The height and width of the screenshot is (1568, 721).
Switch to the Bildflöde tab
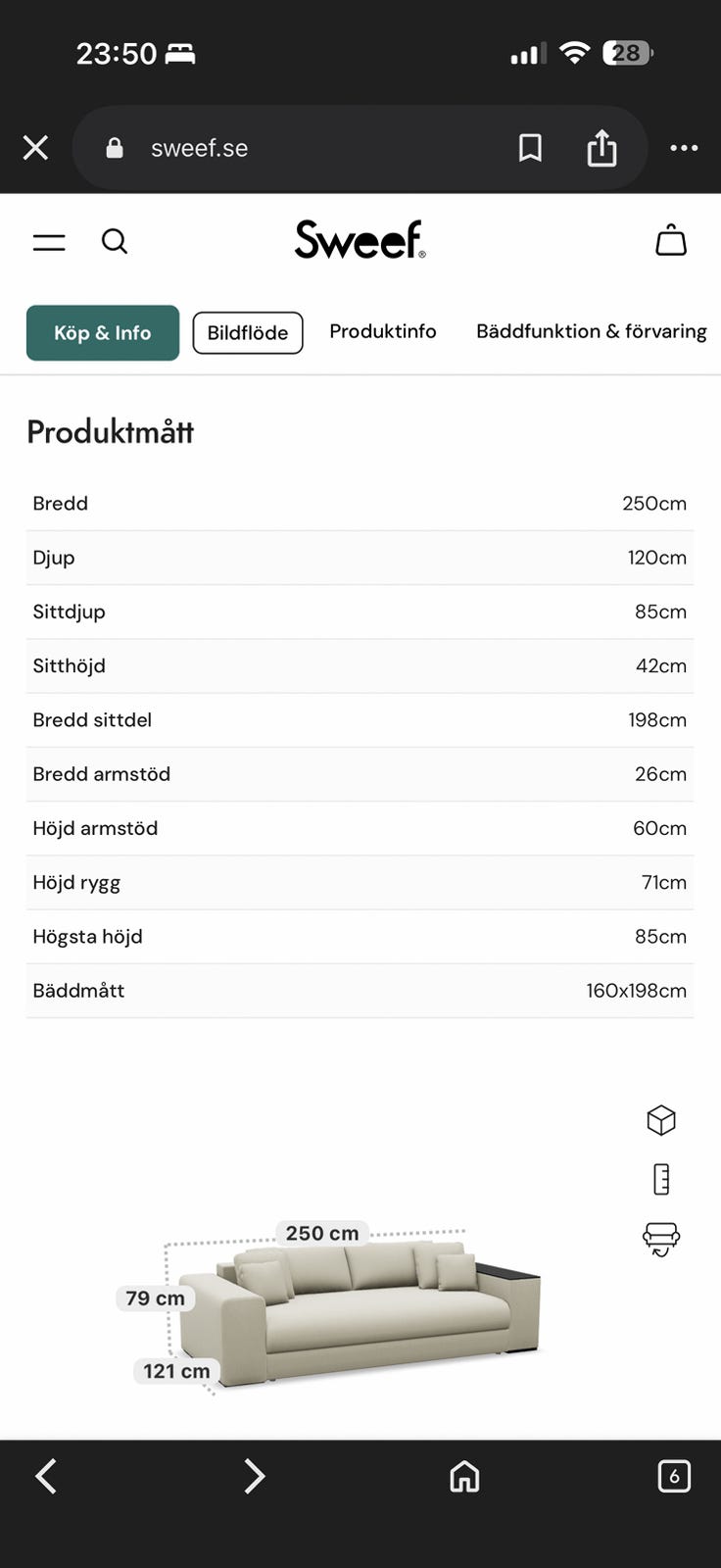(x=248, y=333)
